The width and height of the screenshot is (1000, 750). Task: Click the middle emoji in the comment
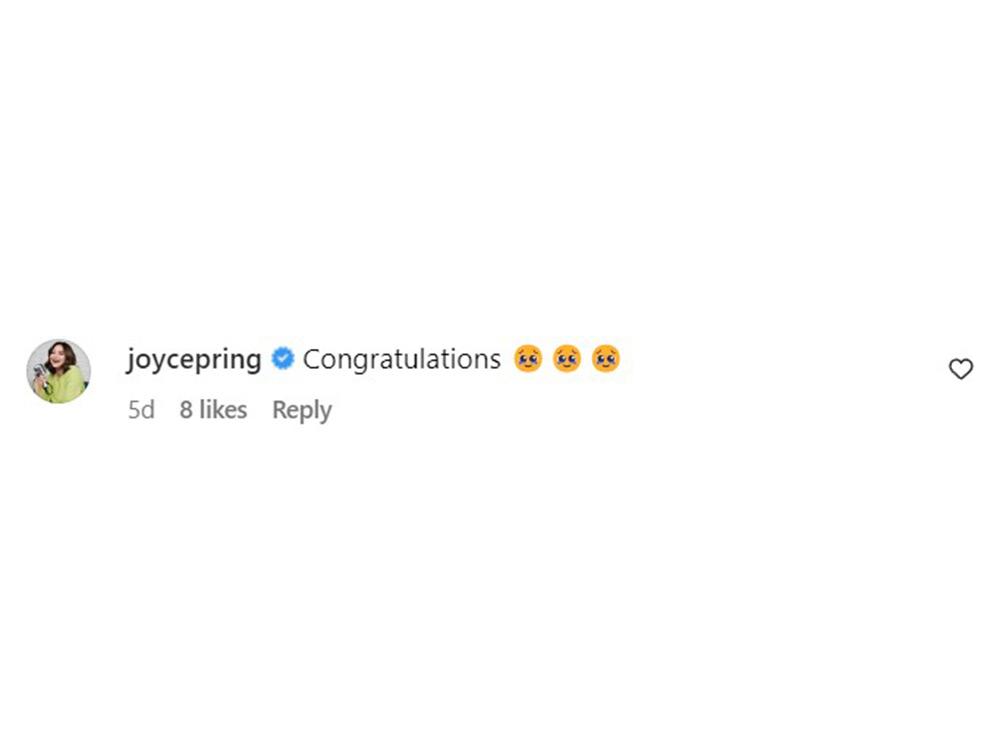click(x=567, y=358)
